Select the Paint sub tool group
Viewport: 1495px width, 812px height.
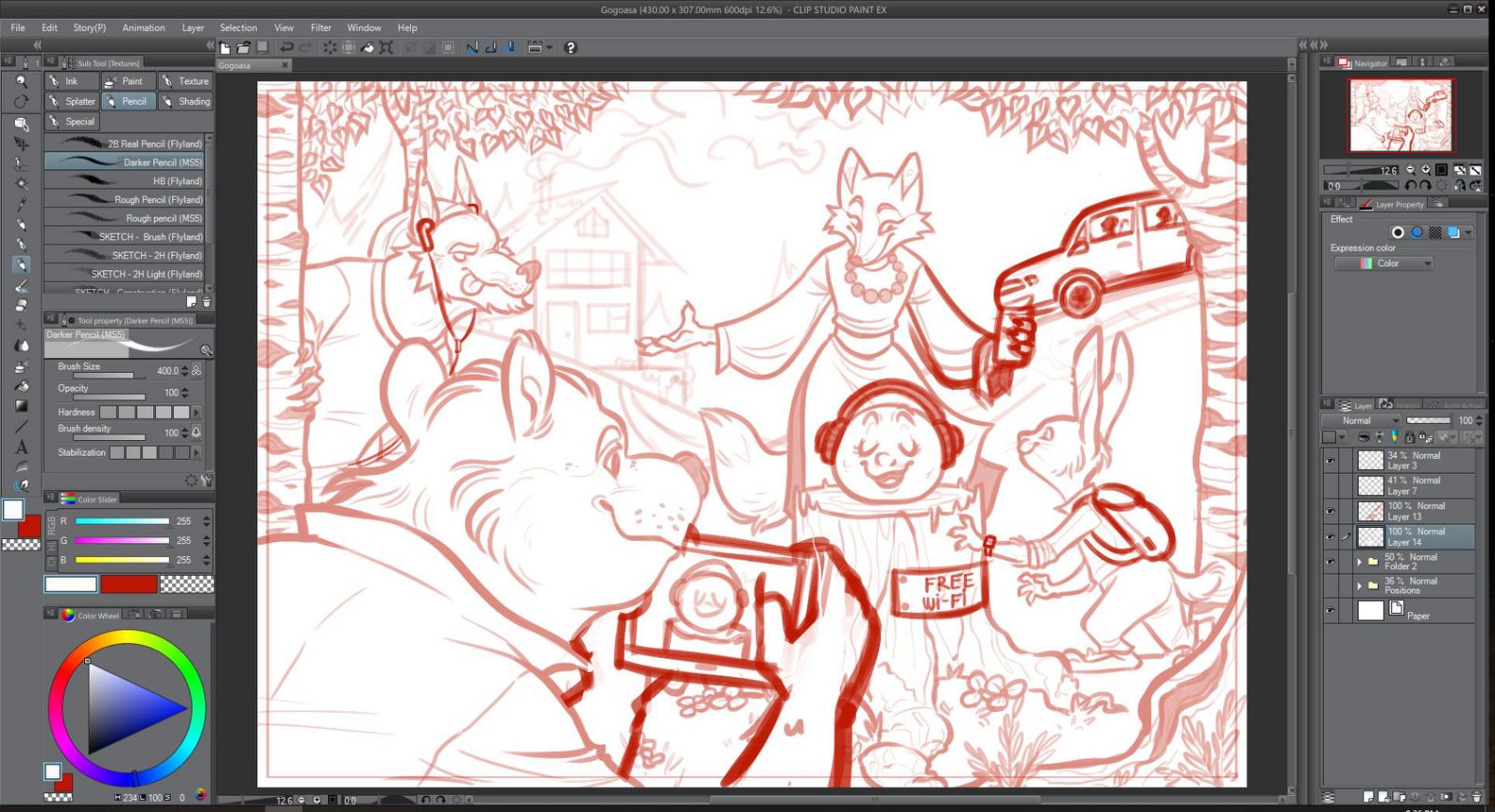tap(128, 81)
